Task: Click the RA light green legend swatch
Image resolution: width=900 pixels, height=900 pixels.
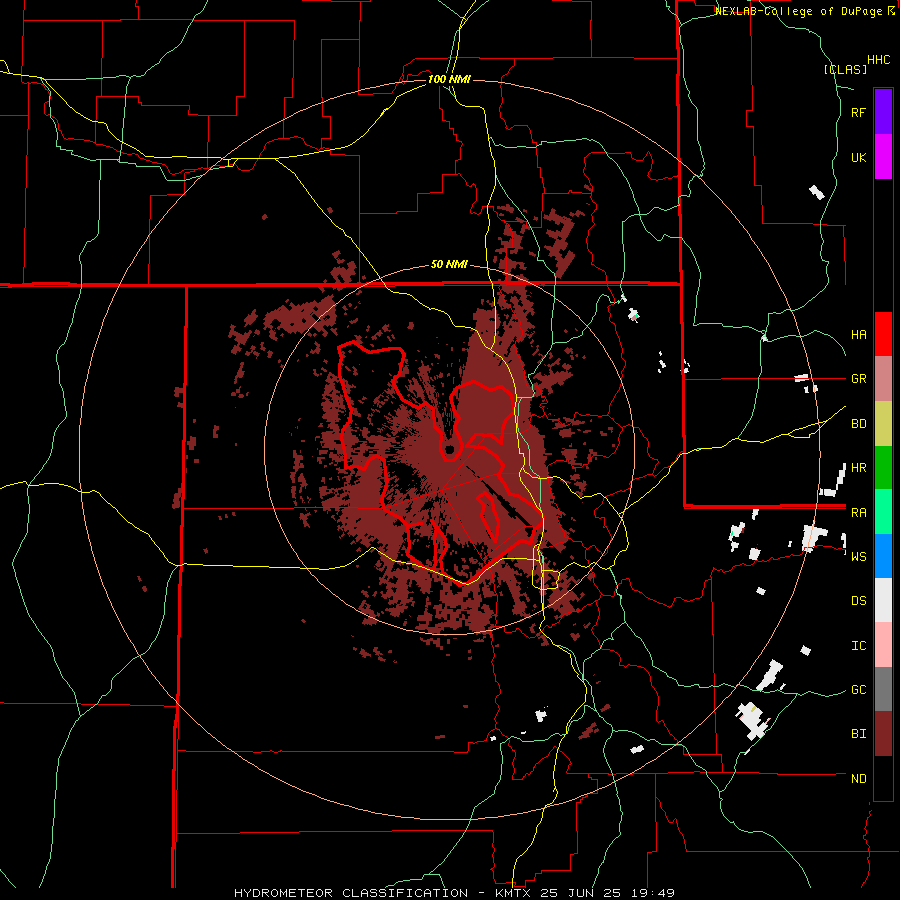Action: click(x=883, y=512)
